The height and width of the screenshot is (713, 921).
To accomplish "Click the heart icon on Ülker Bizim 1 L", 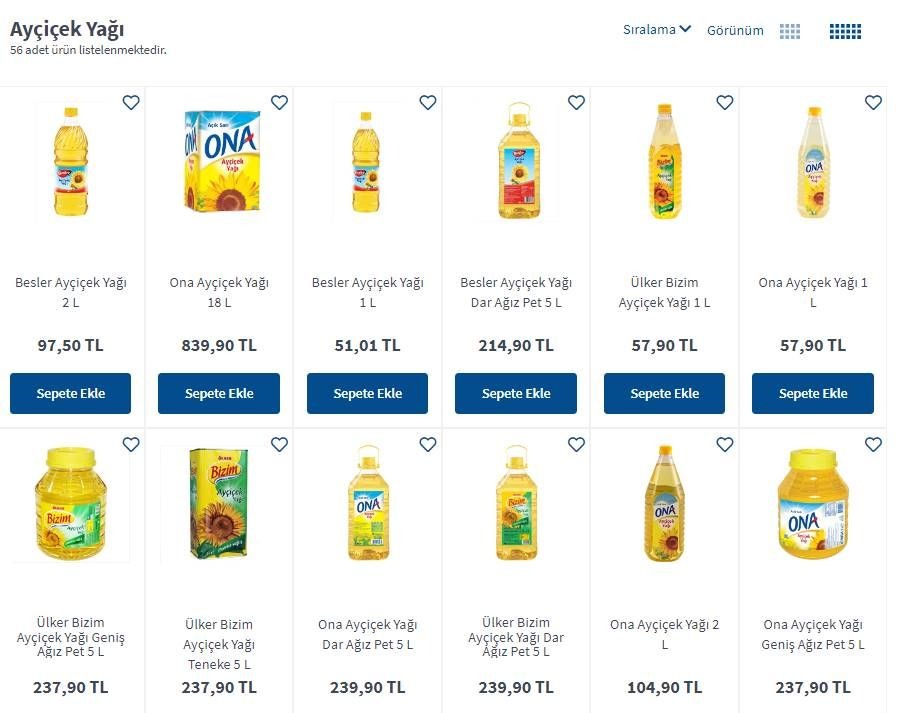I will pyautogui.click(x=725, y=103).
